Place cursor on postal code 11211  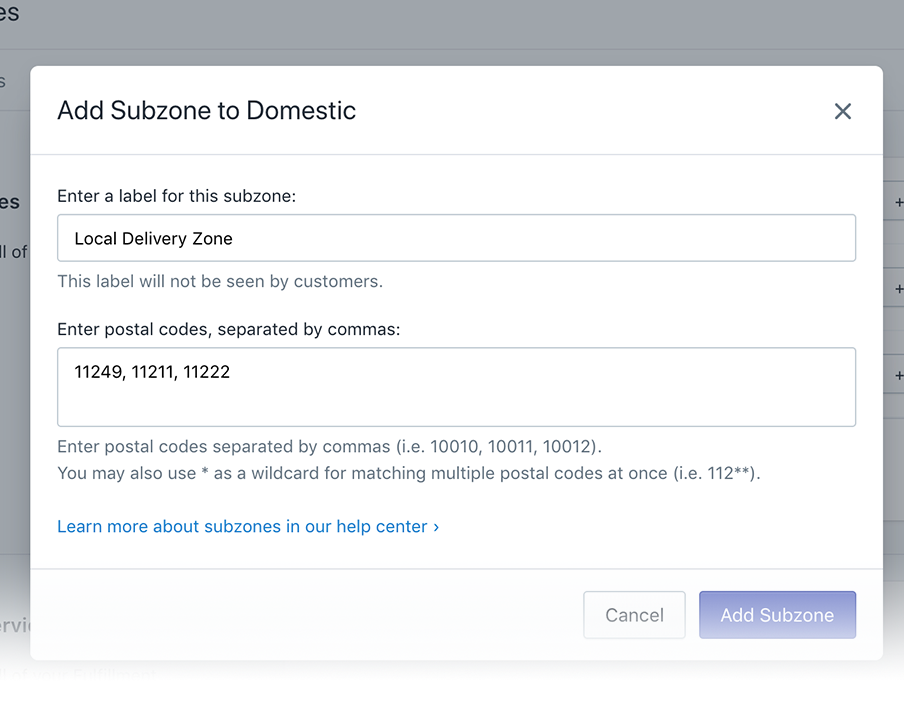(153, 372)
